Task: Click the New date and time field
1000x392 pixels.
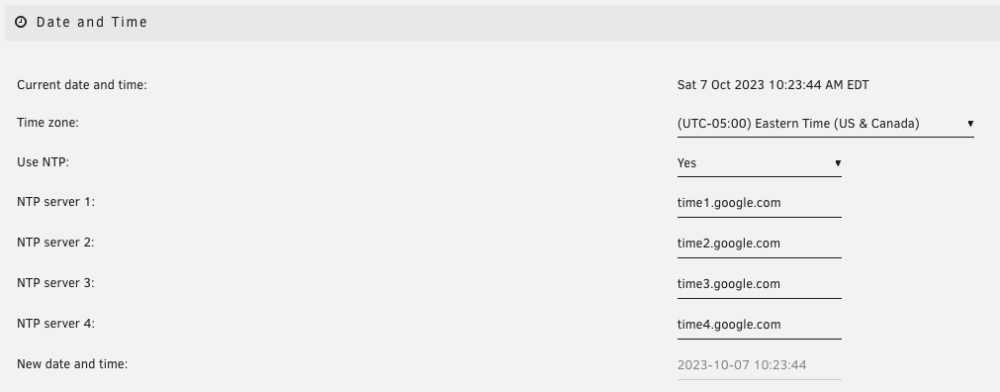Action: point(759,365)
